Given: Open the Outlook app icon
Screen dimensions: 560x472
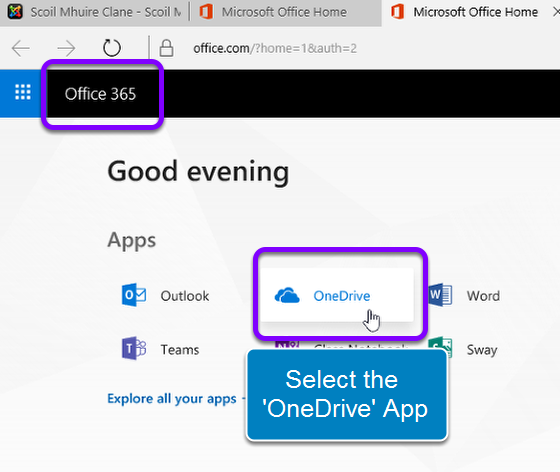Looking at the screenshot, I should point(134,295).
